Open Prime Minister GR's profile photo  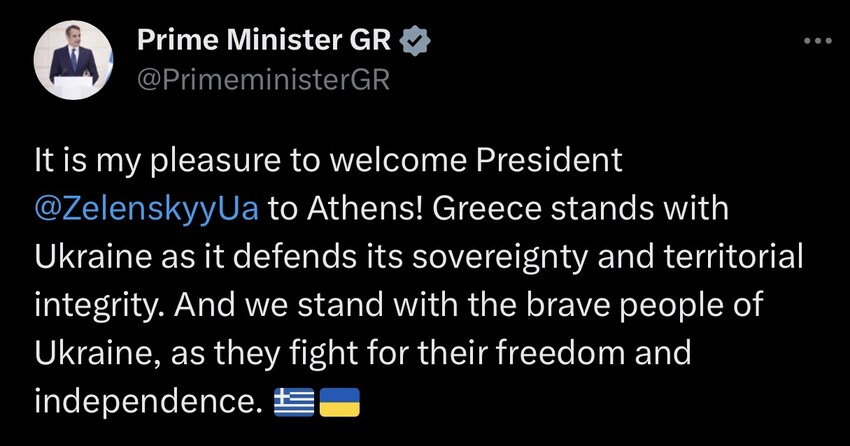tap(73, 60)
